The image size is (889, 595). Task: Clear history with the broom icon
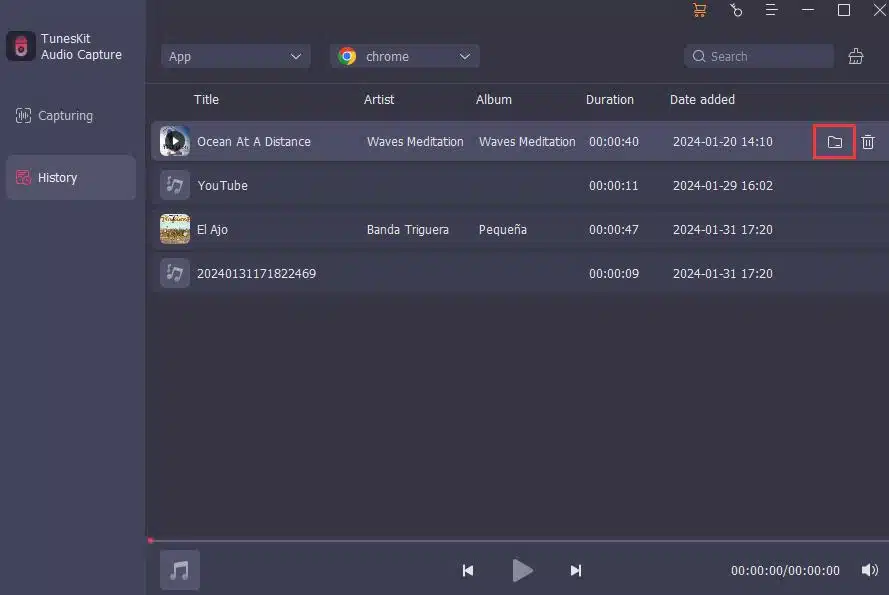856,56
